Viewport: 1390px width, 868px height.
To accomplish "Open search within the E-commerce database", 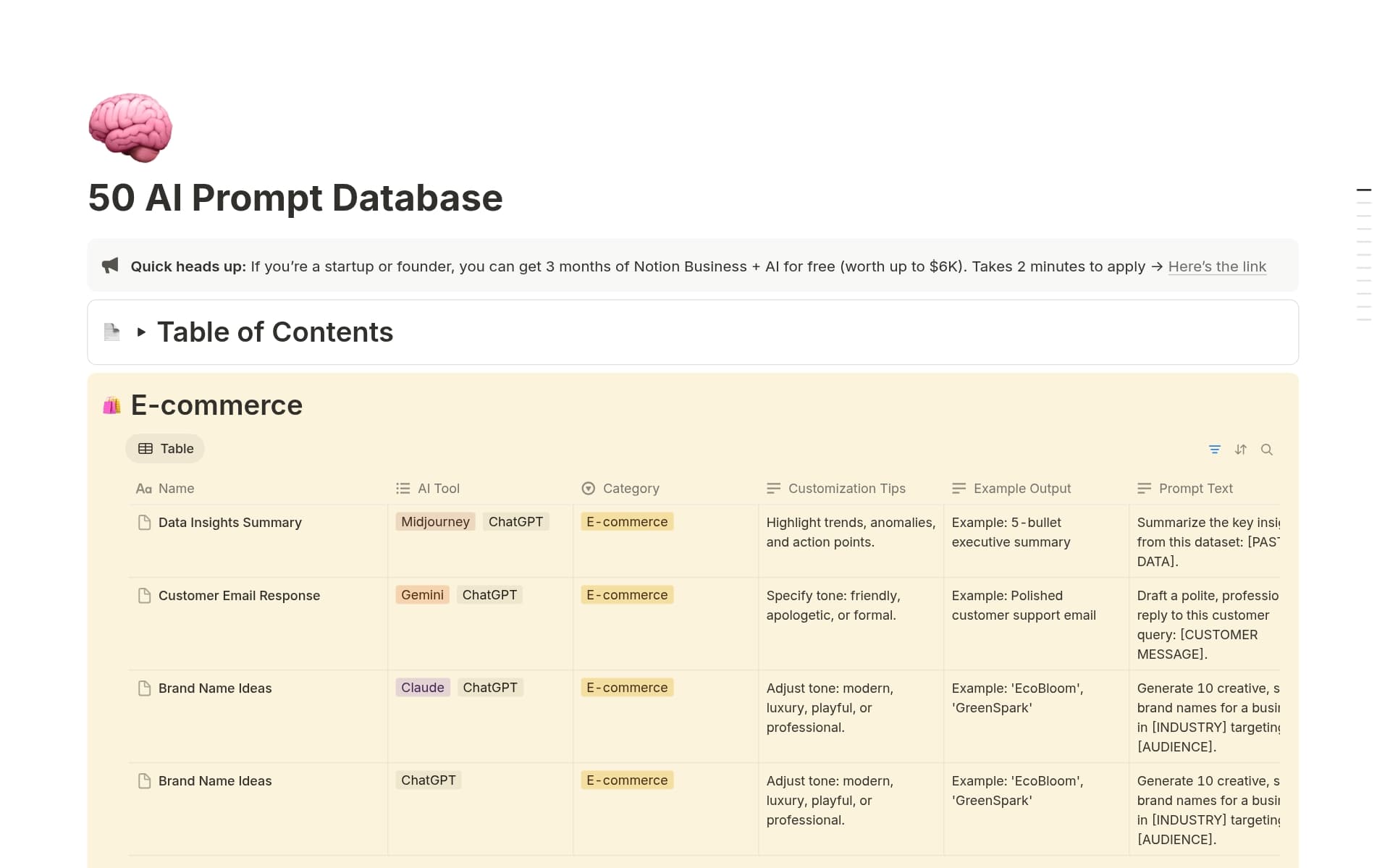I will pyautogui.click(x=1268, y=449).
